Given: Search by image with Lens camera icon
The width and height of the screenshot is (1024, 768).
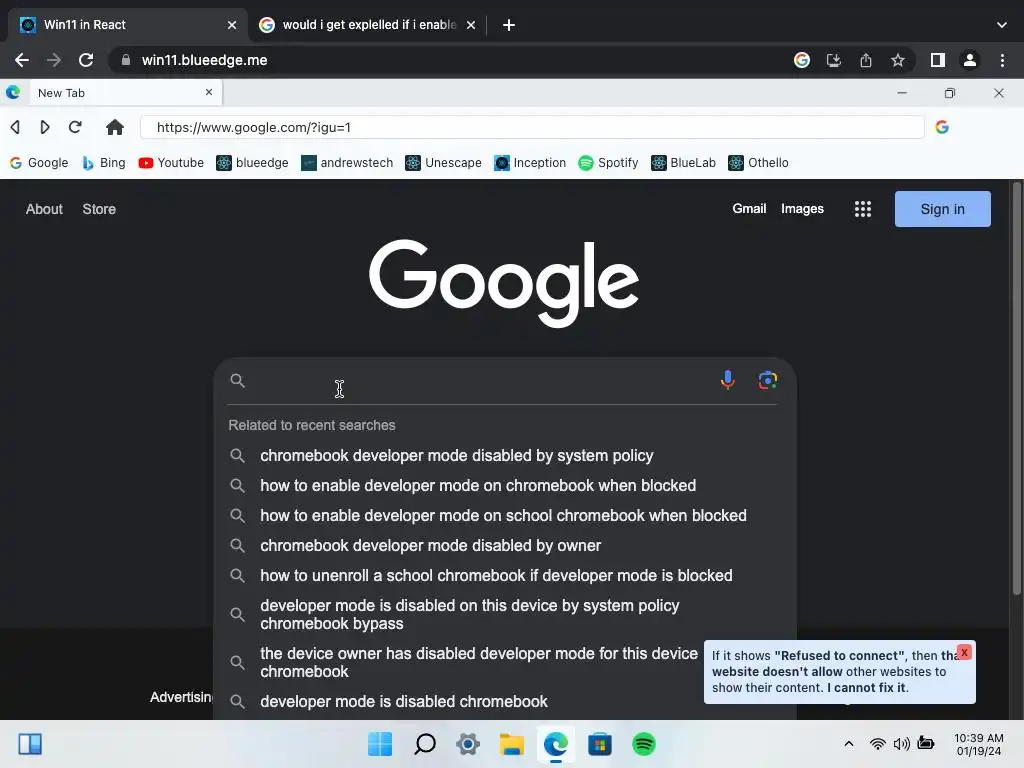Looking at the screenshot, I should (x=767, y=380).
